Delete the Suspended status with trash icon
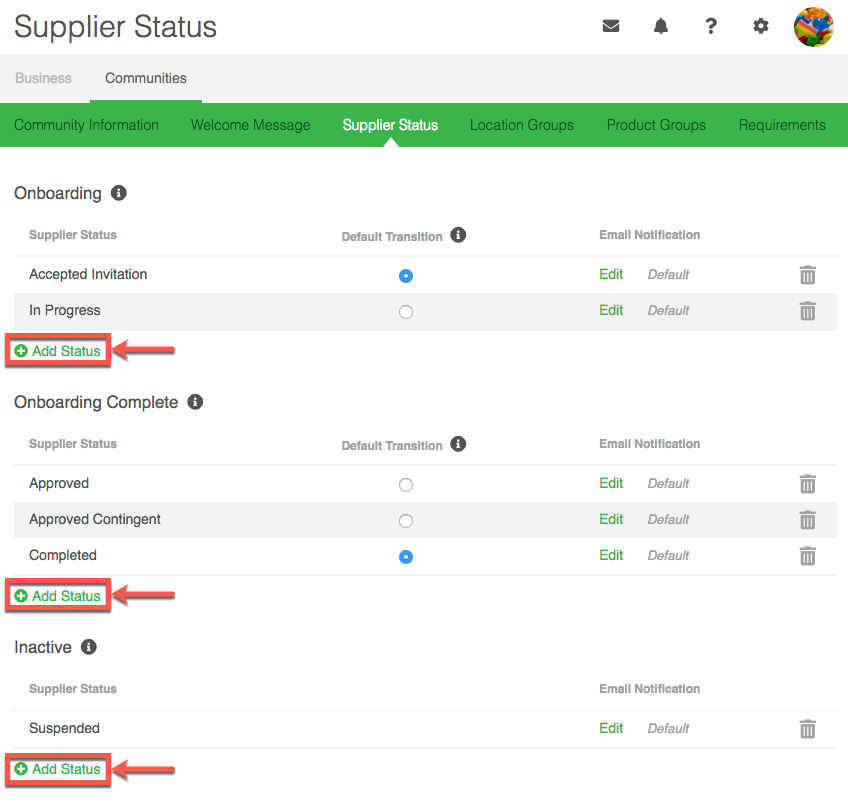 pos(807,729)
